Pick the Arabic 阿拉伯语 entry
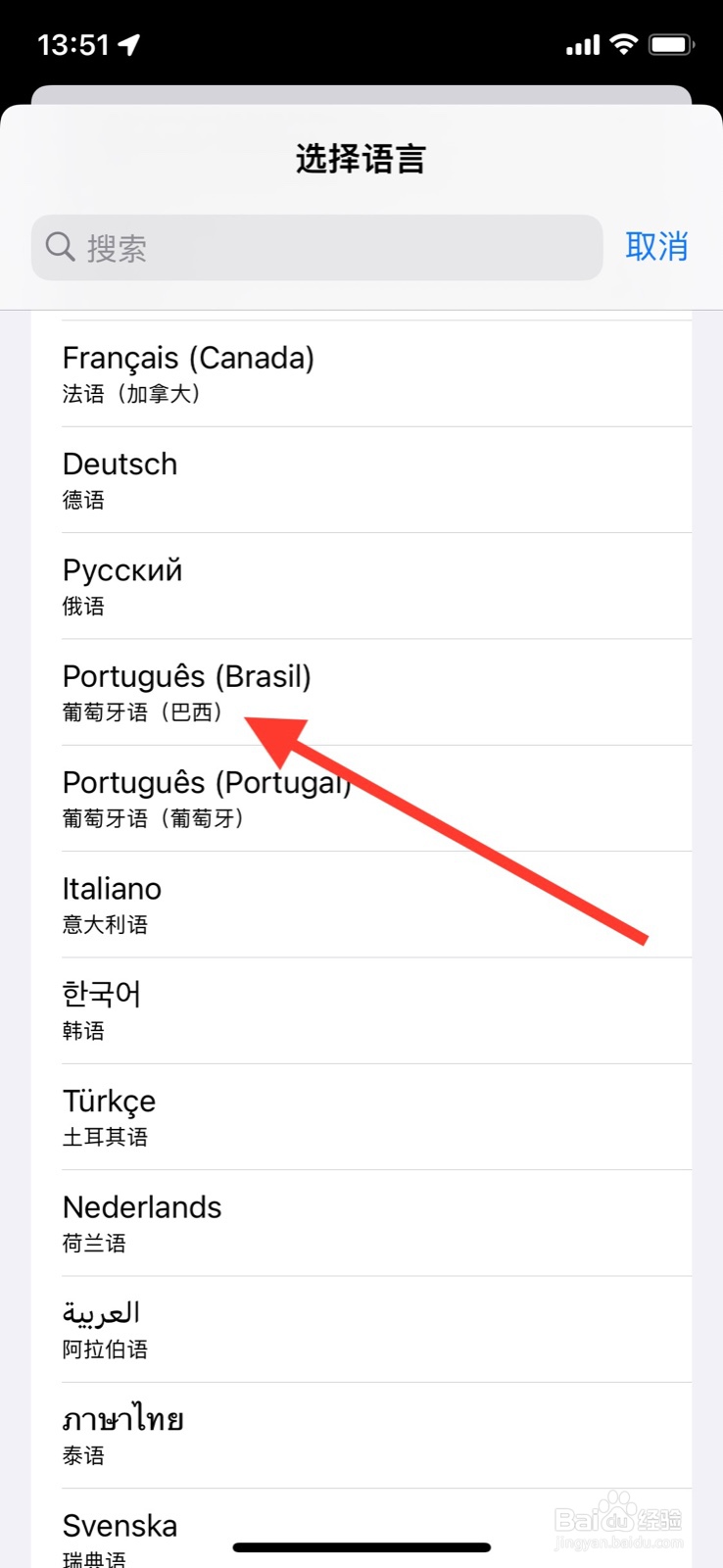 (x=361, y=1330)
